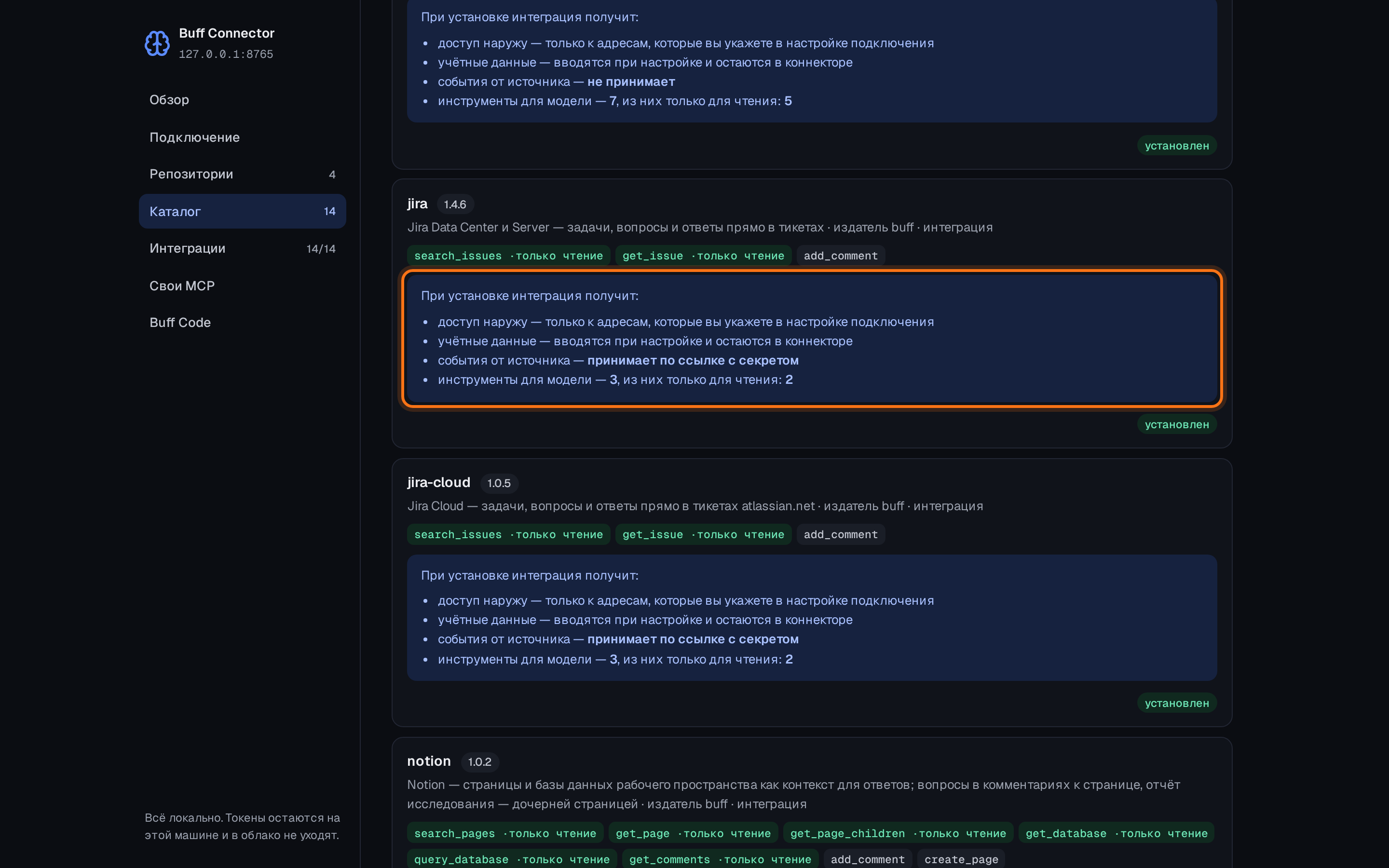Click the notion integration title
1389x868 pixels.
tap(429, 761)
